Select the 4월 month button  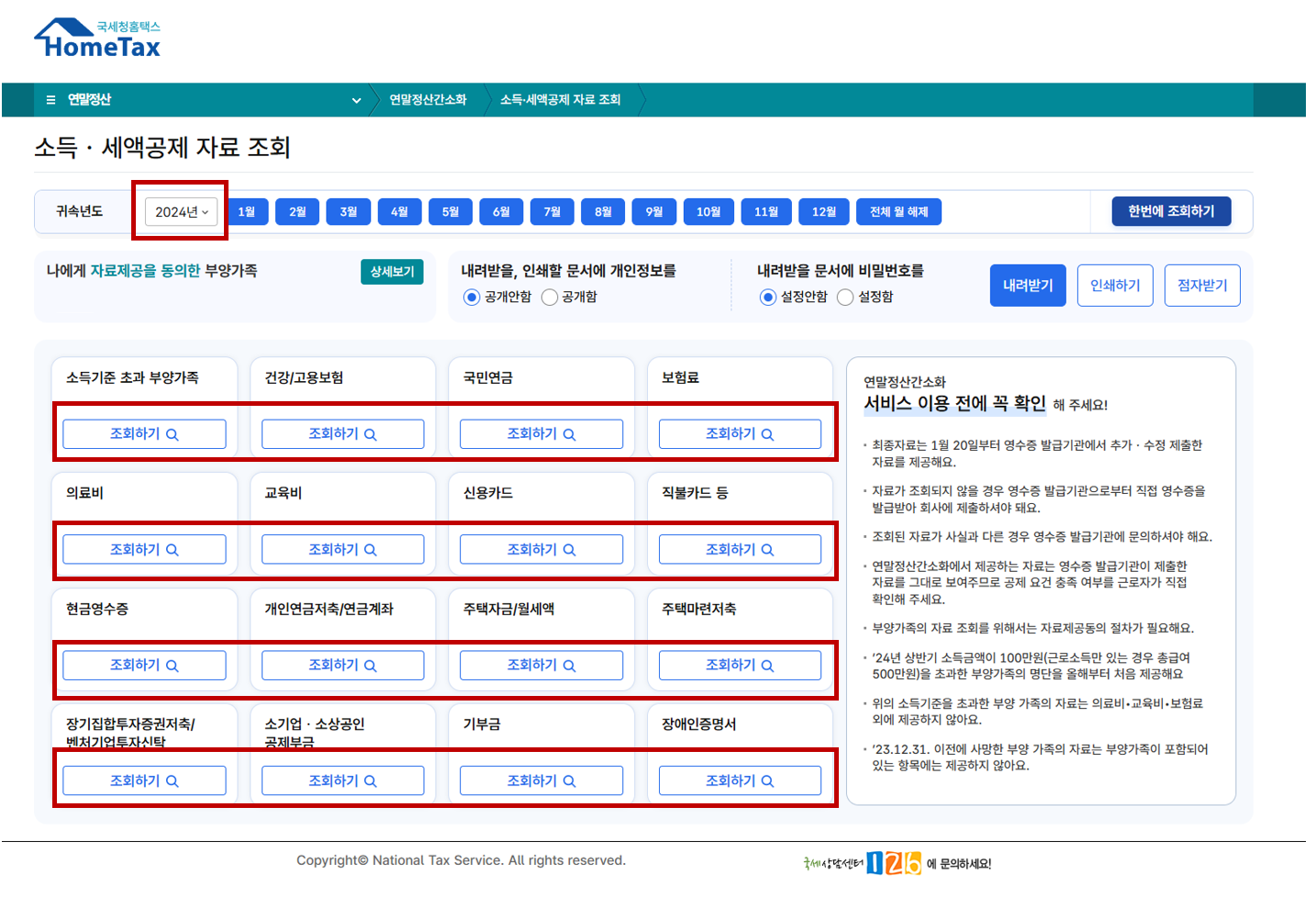pos(399,212)
